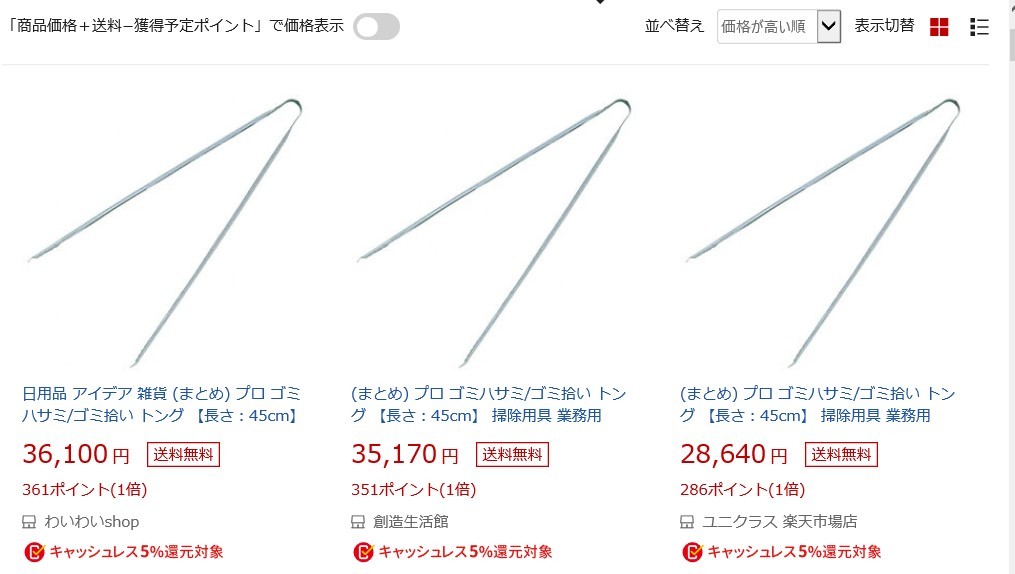Viewport: 1015px width, 574px height.
Task: Click cashless badge icon under 創造生活館
Action: point(363,552)
